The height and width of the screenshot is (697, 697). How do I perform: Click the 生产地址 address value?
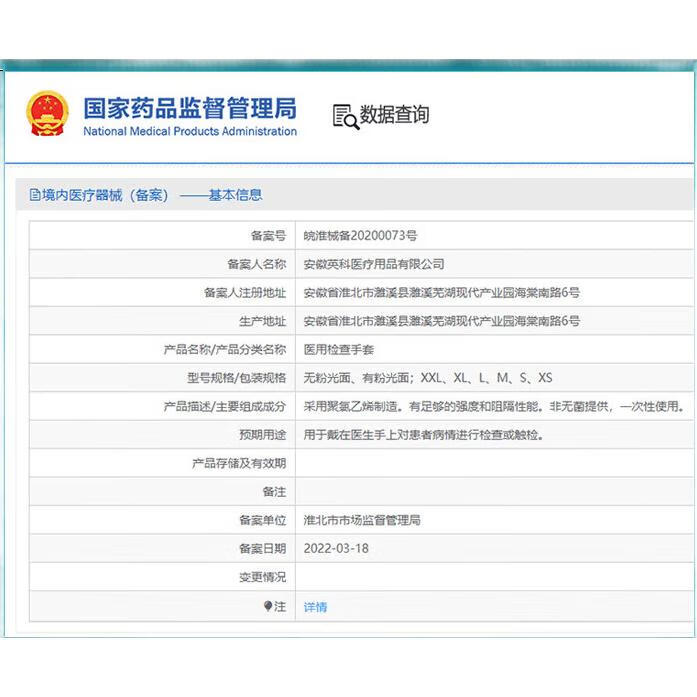point(441,321)
